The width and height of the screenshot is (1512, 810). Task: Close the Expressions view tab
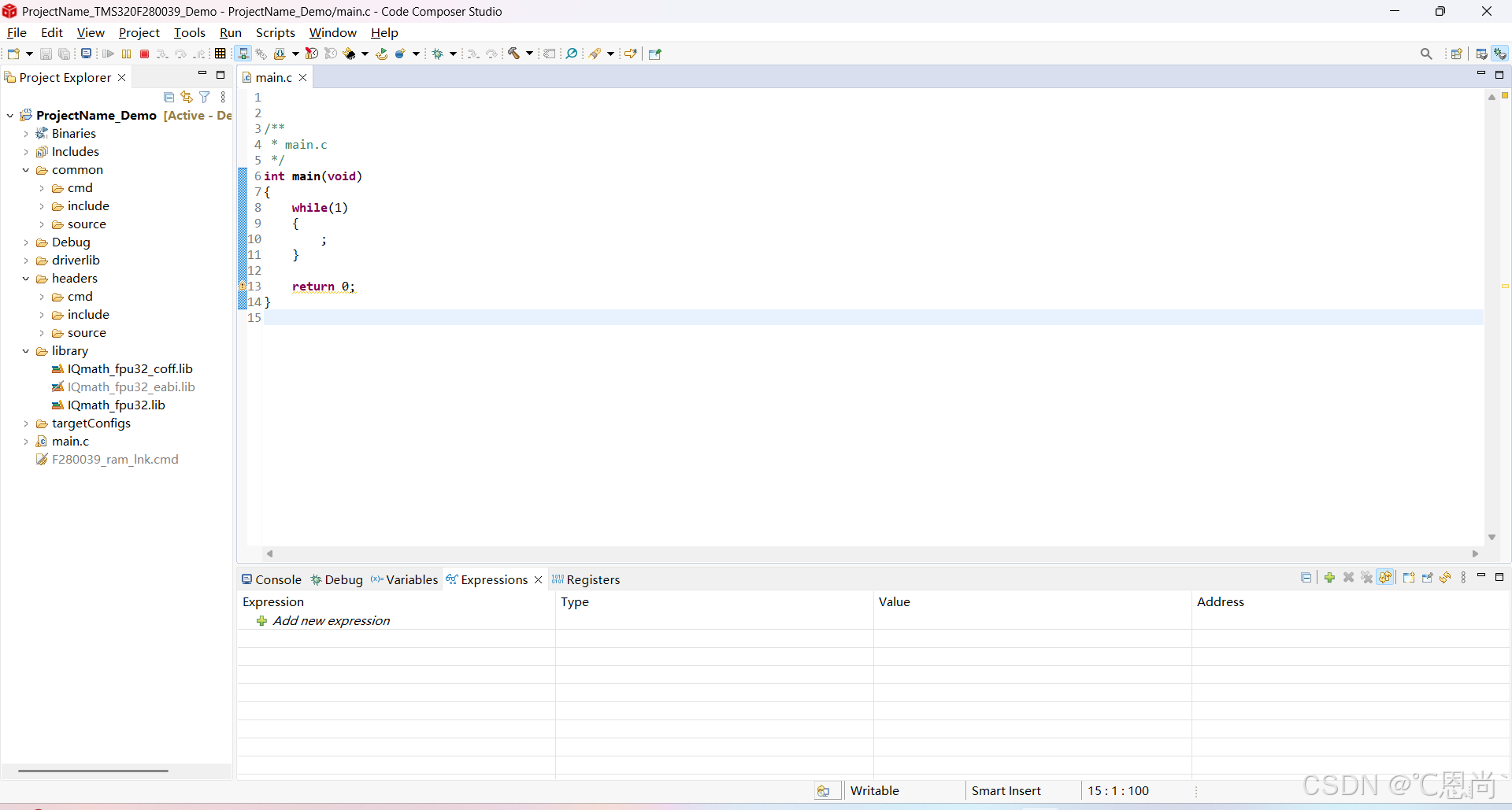coord(539,579)
